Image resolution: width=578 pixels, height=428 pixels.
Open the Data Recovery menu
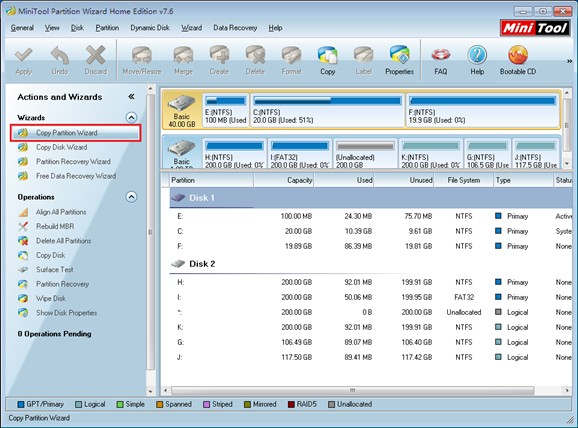point(235,28)
